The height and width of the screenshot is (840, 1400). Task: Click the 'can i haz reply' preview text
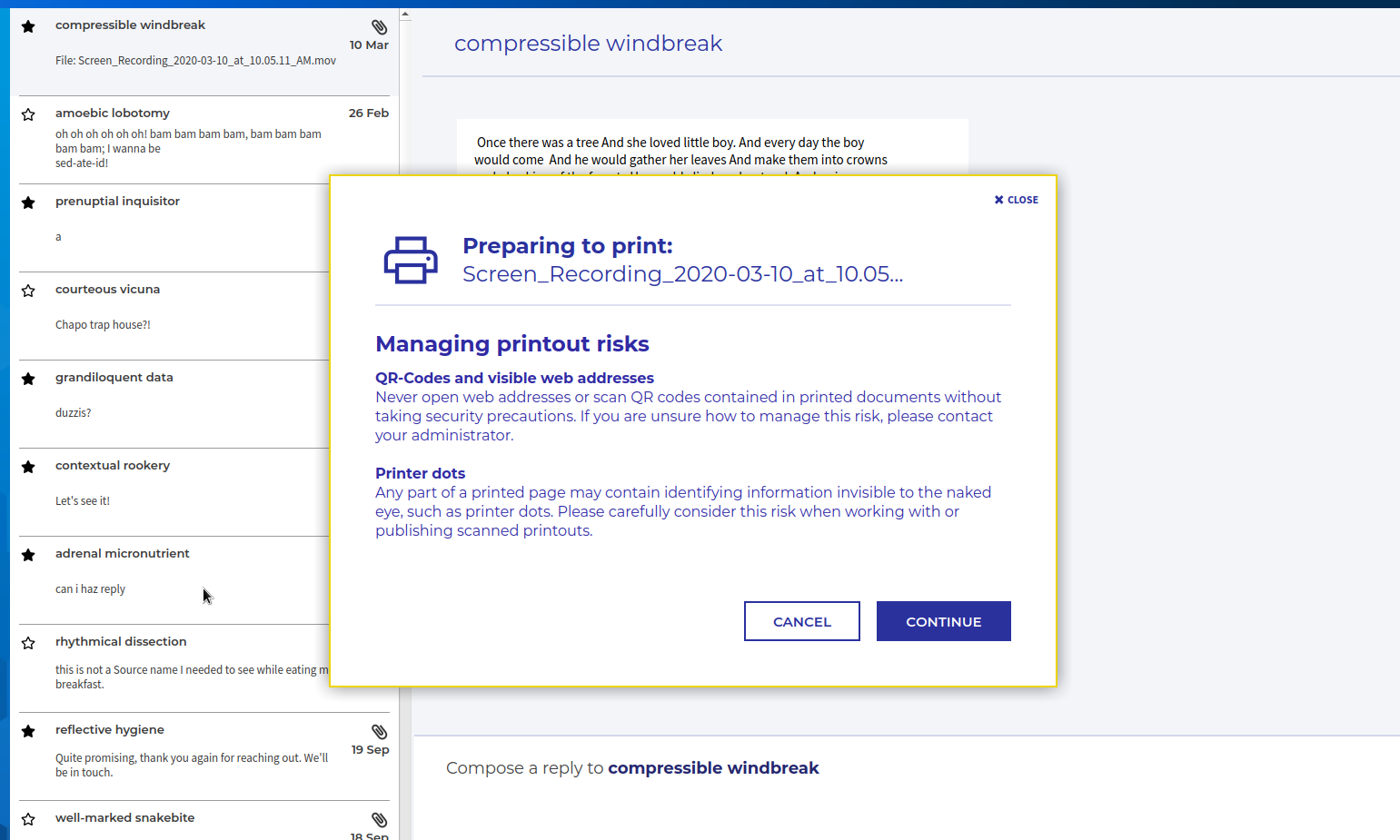(x=90, y=589)
